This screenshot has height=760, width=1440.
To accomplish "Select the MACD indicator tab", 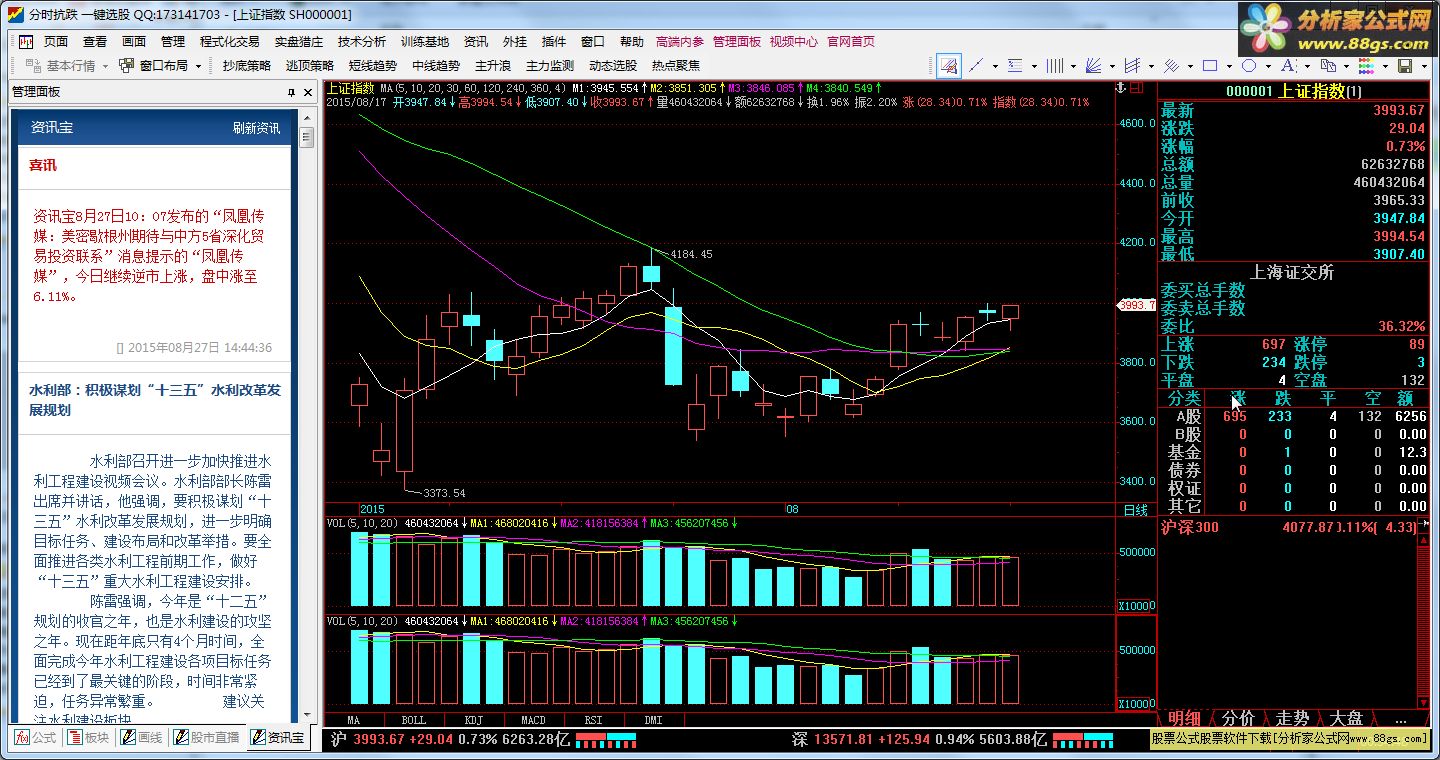I will click(534, 720).
